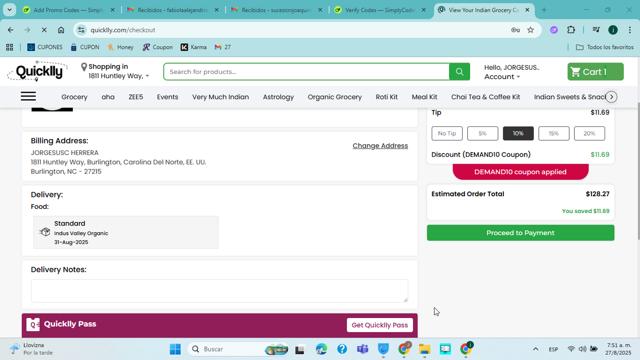Image resolution: width=640 pixels, height=360 pixels.
Task: Open the Events category
Action: pyautogui.click(x=167, y=97)
